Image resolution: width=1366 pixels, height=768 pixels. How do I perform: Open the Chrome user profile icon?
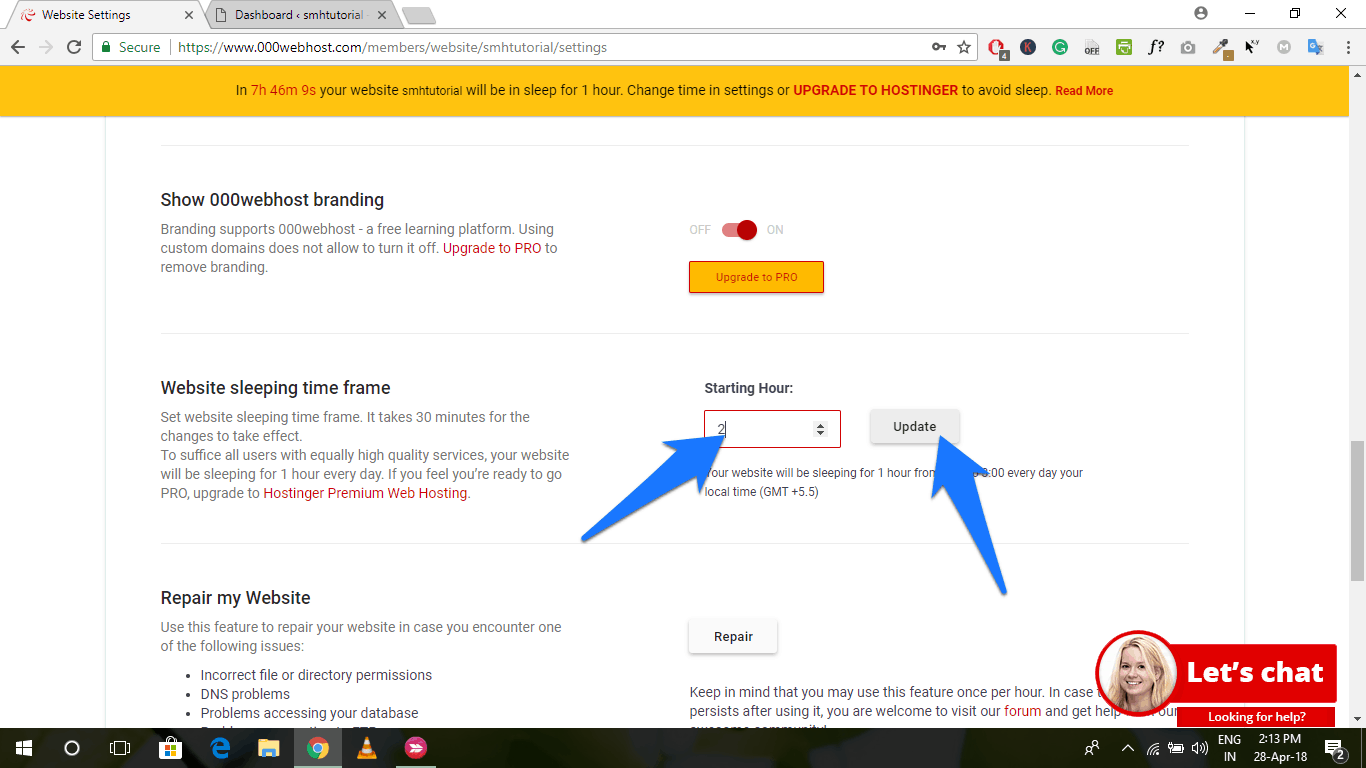(x=1201, y=13)
